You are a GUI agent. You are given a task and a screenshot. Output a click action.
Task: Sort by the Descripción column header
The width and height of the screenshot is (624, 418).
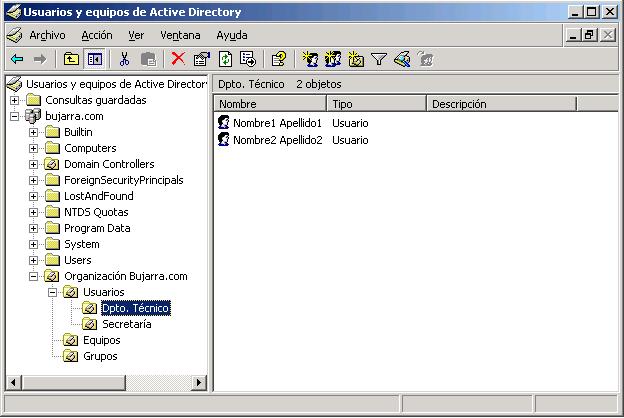tap(501, 104)
